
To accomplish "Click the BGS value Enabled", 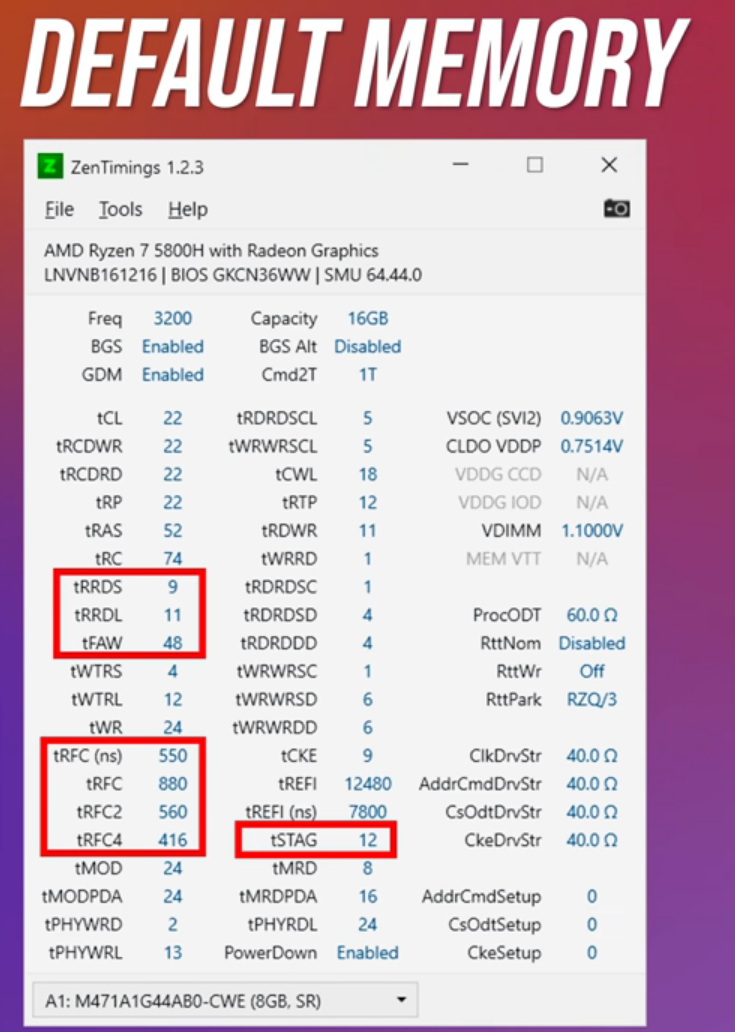I will 172,347.
